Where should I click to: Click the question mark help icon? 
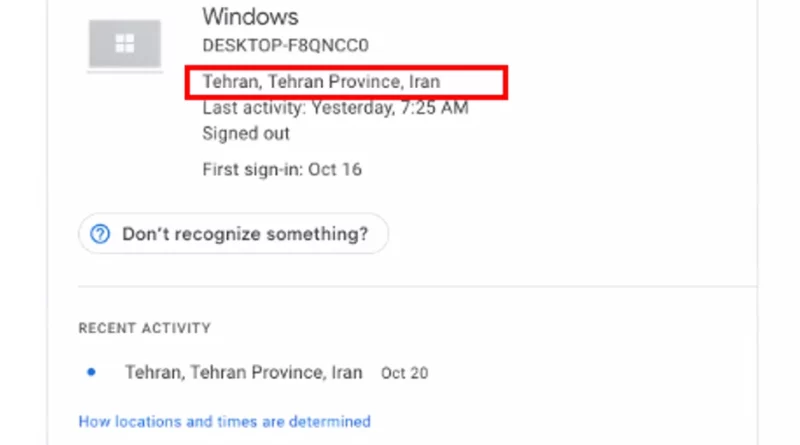[x=100, y=234]
